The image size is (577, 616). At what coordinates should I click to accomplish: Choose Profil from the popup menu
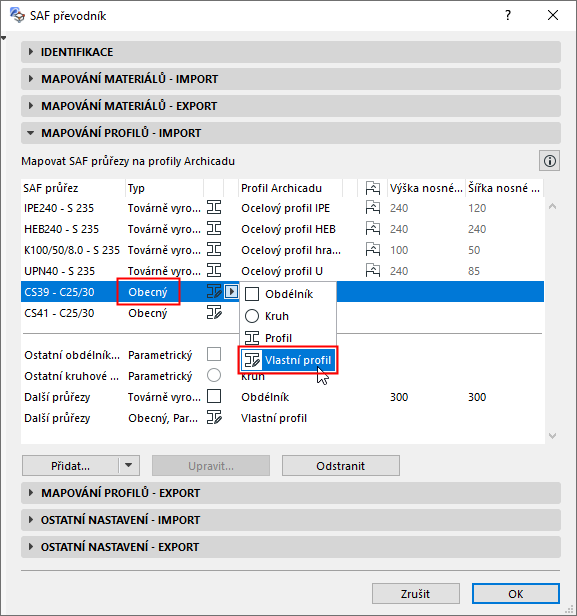pos(288,338)
